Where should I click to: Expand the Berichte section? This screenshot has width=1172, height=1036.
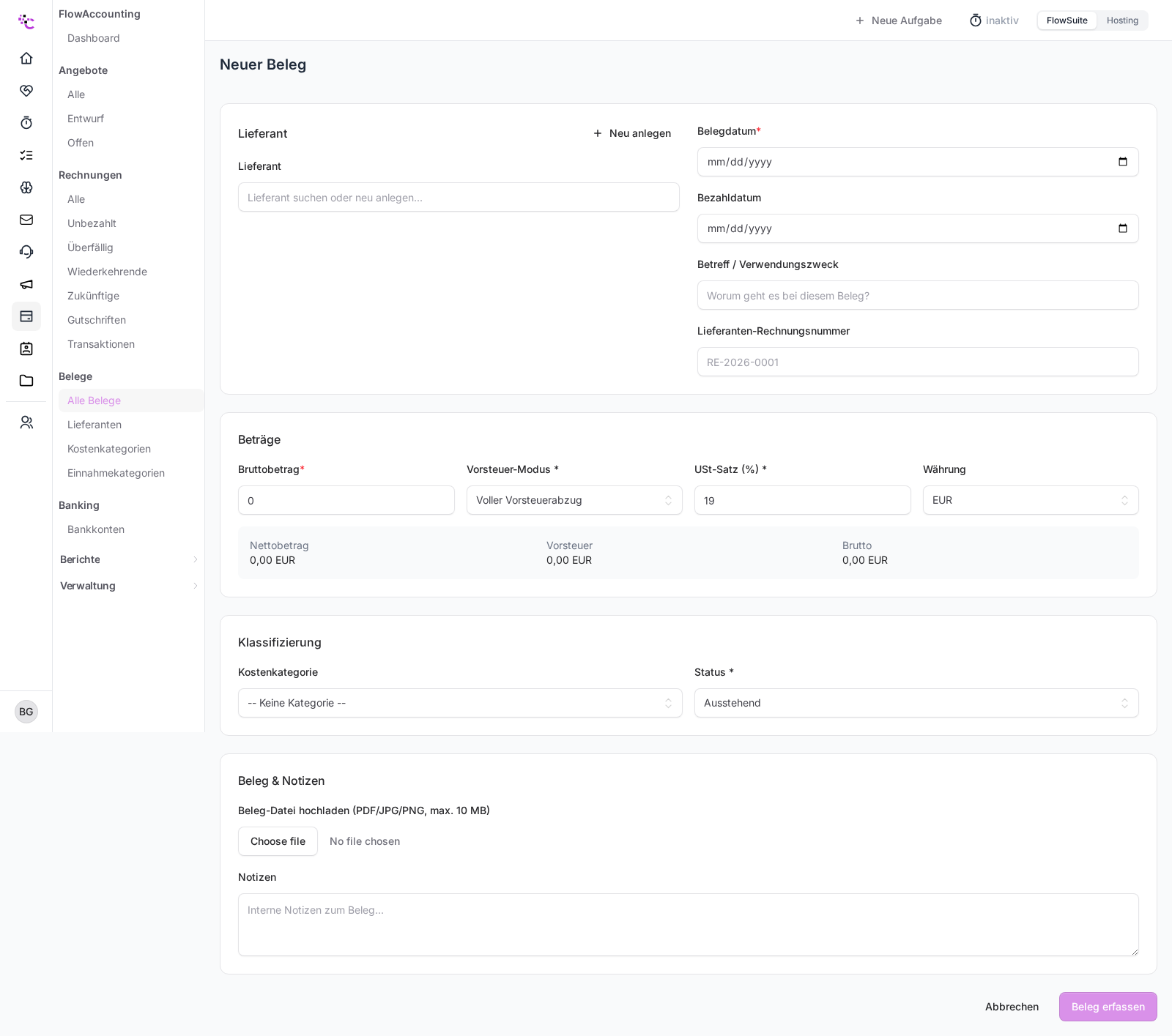tap(129, 559)
